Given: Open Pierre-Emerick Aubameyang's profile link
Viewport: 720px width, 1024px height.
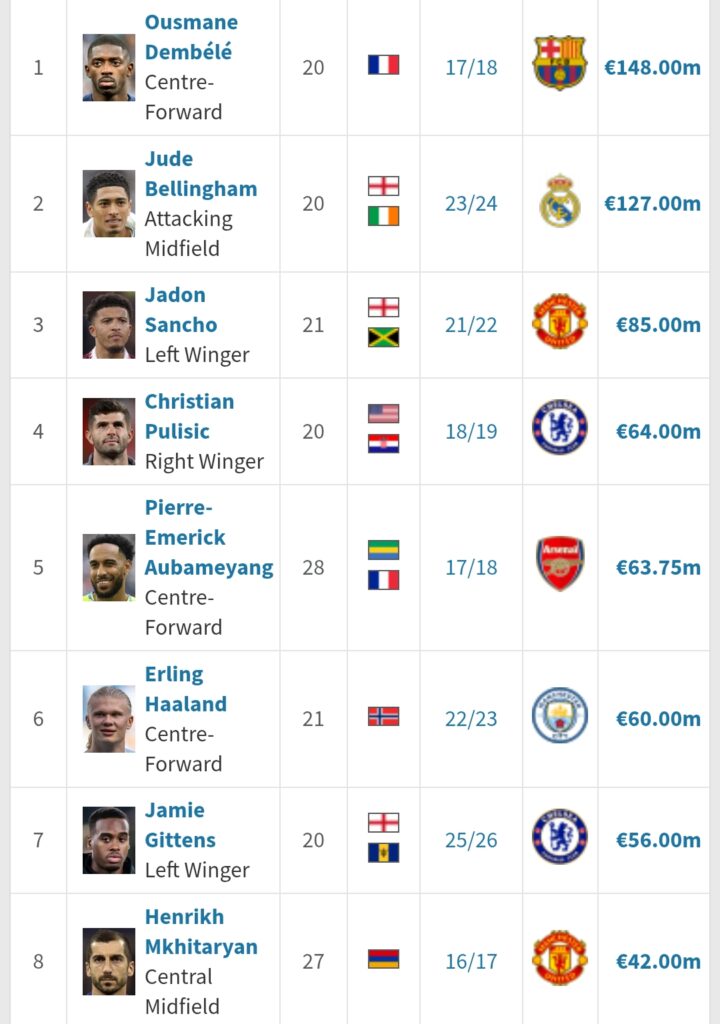Looking at the screenshot, I should tap(208, 537).
